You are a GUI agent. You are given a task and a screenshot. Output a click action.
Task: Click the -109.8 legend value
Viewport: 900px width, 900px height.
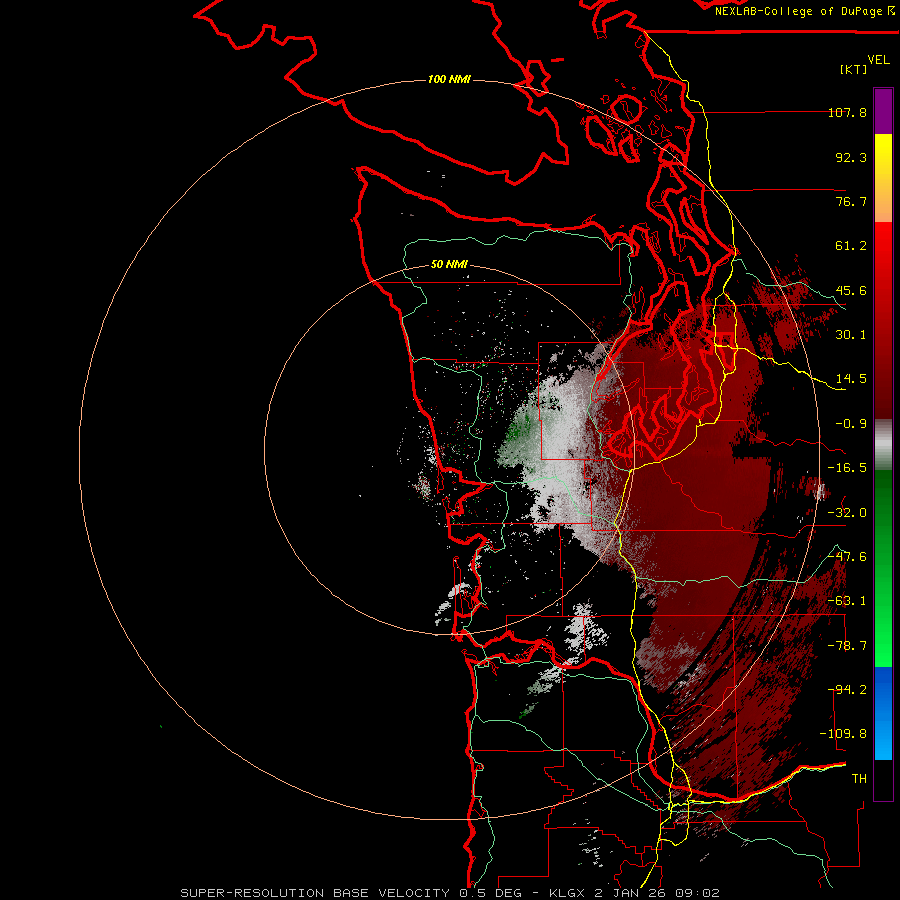pyautogui.click(x=843, y=734)
